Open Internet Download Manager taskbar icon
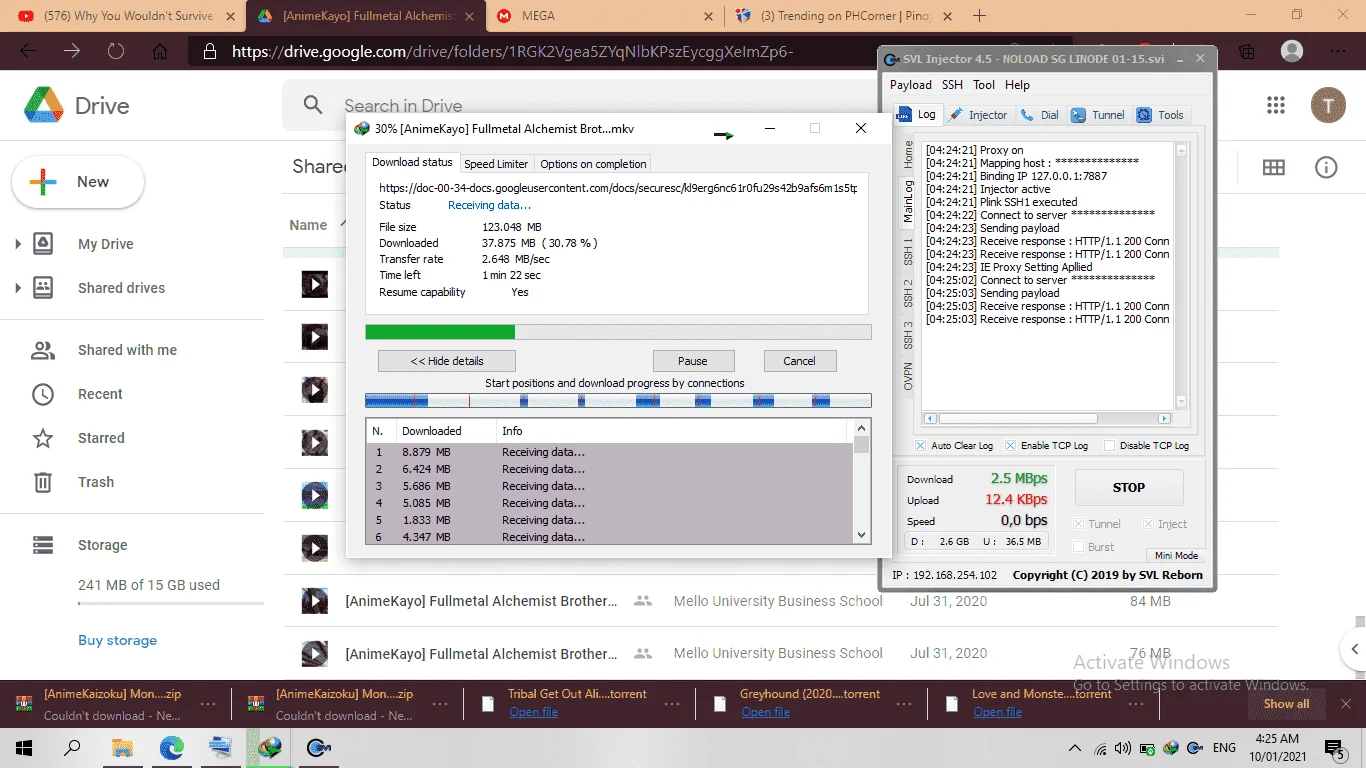 point(269,747)
